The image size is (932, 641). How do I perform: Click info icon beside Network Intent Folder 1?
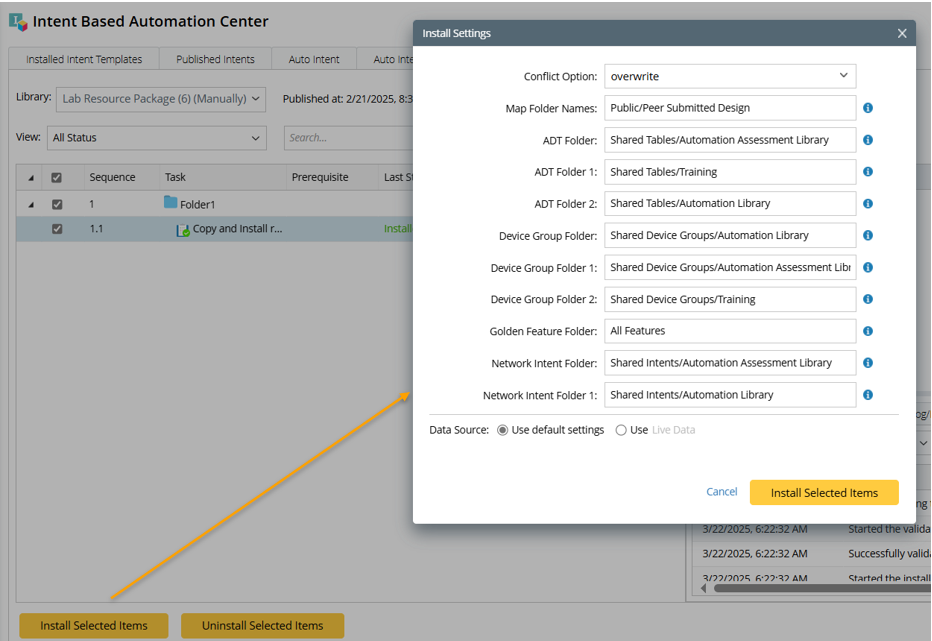(x=868, y=395)
